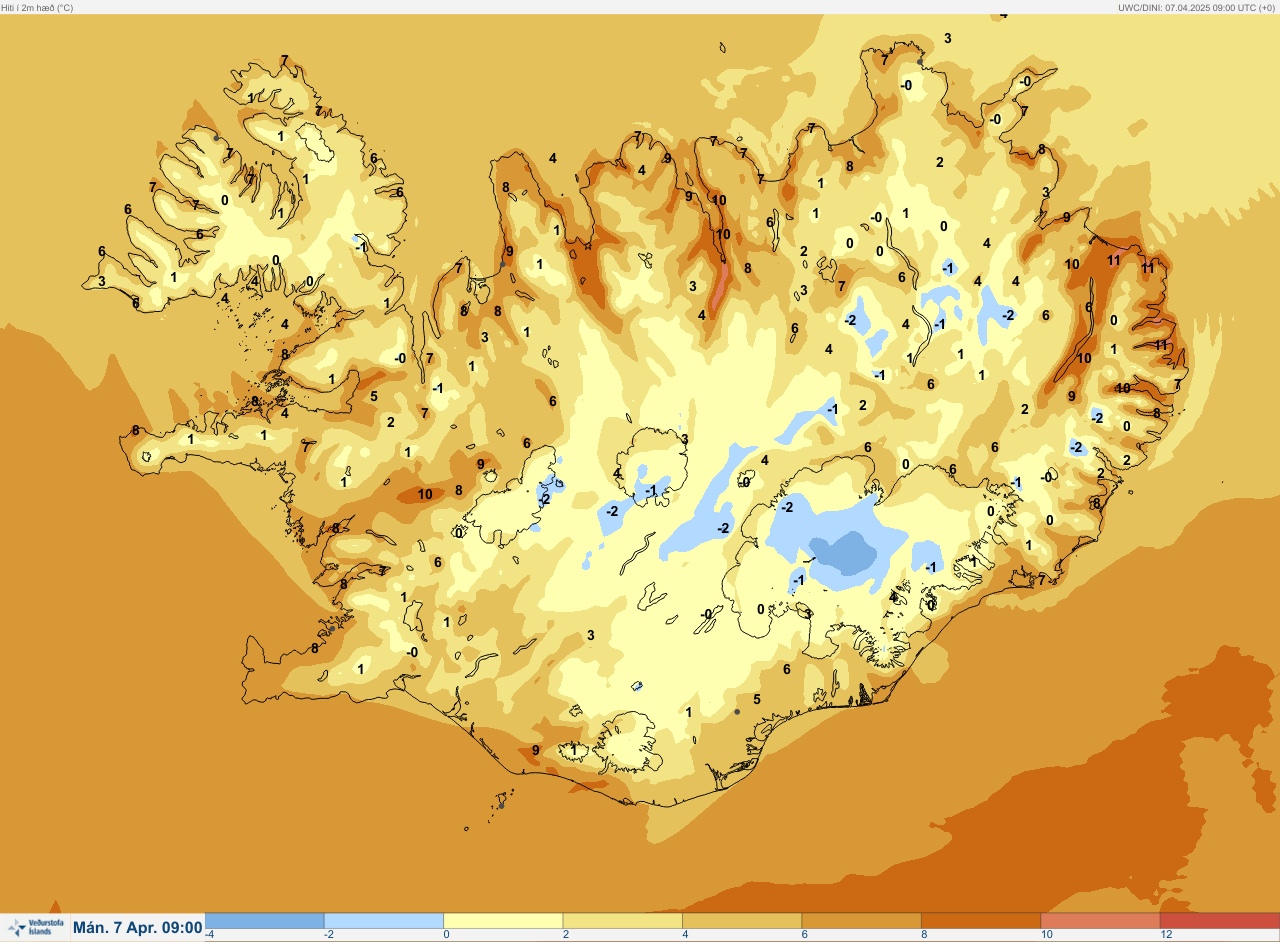The height and width of the screenshot is (942, 1280).
Task: Select the 6 to 8 orange legend swatch
Action: (x=861, y=920)
